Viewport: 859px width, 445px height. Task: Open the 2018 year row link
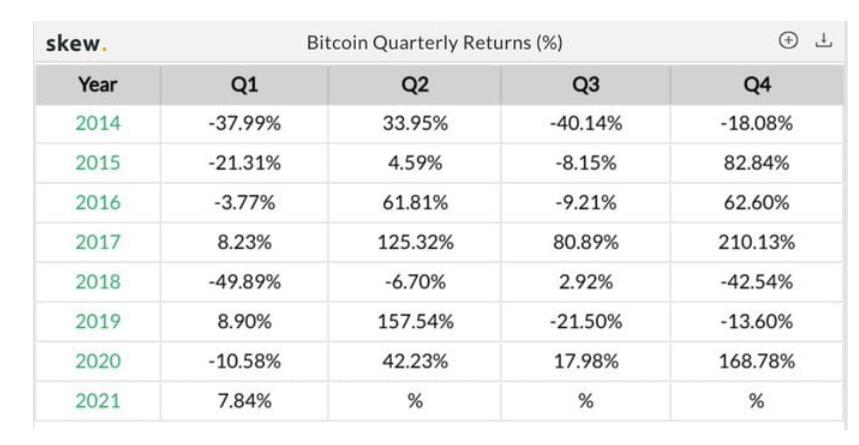point(97,282)
